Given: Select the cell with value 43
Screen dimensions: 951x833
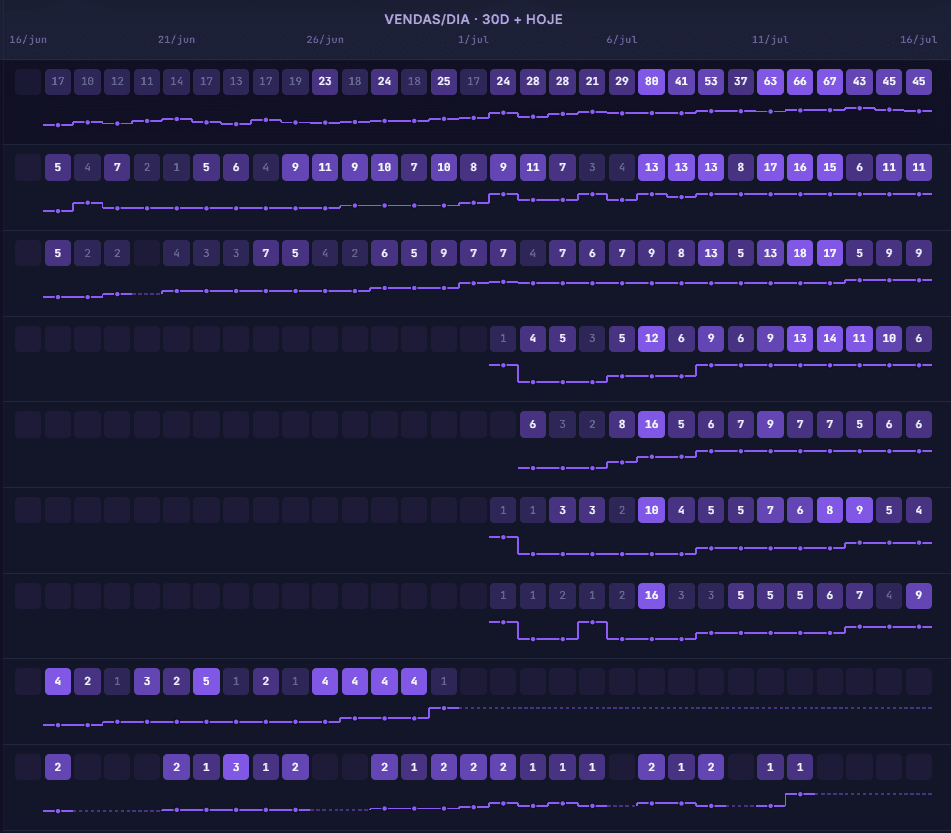Looking at the screenshot, I should pos(859,81).
